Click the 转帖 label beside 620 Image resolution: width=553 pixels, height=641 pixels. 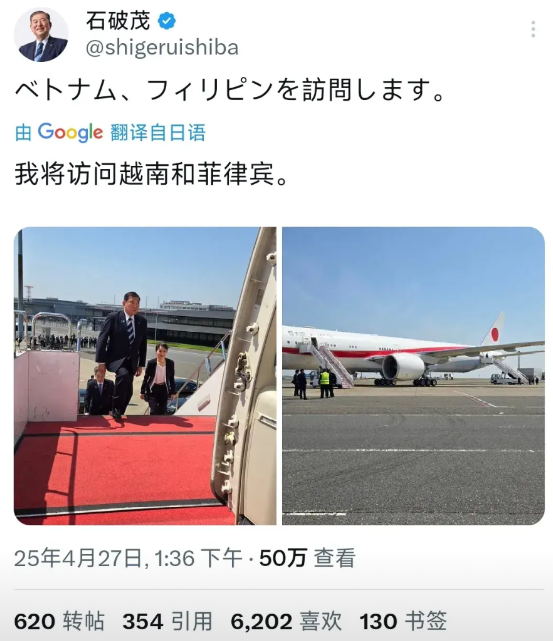pyautogui.click(x=84, y=622)
